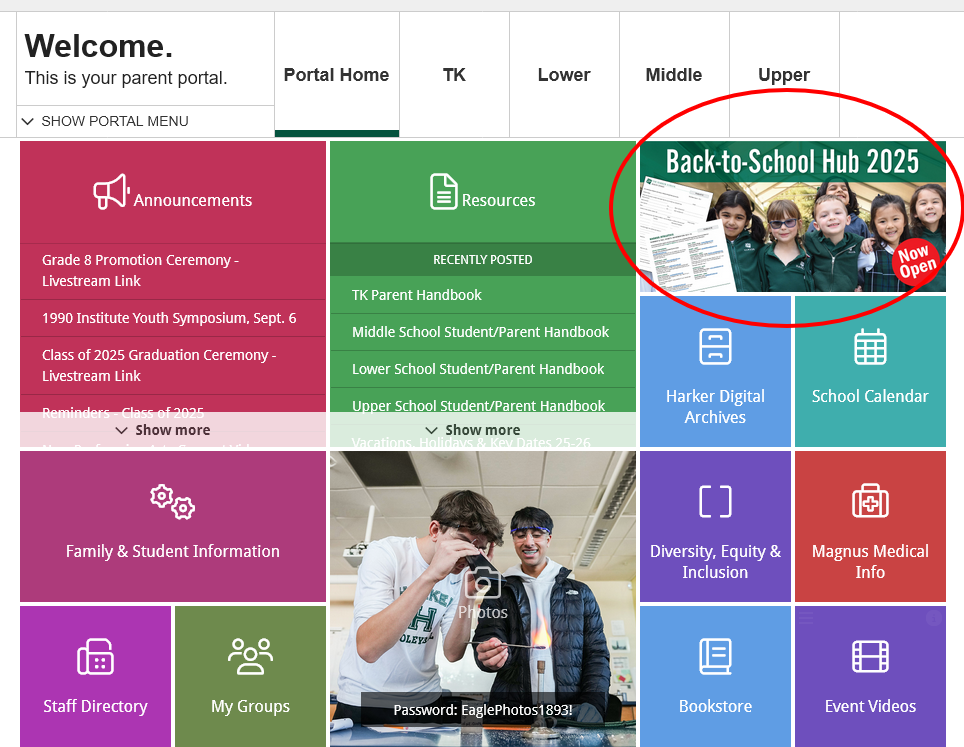
Task: Open Diversity, Equity & Inclusion brackets icon
Action: [x=715, y=501]
